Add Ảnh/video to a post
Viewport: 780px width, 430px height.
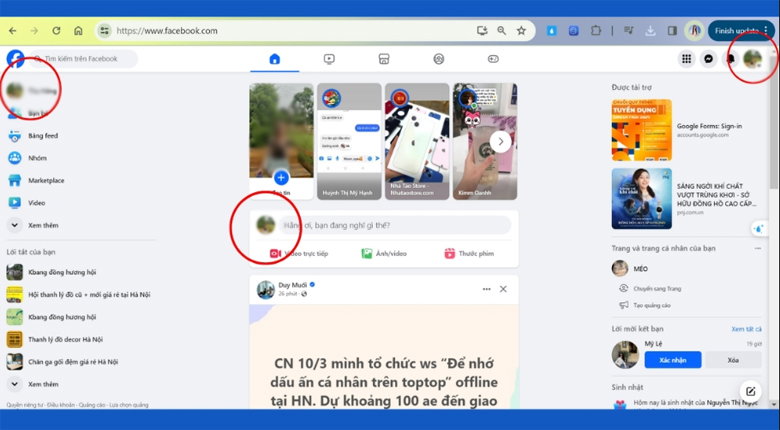tap(384, 254)
